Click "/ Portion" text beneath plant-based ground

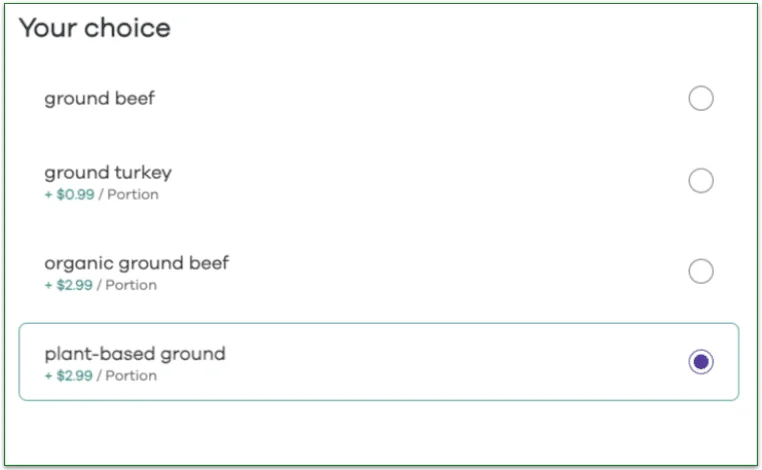click(128, 376)
